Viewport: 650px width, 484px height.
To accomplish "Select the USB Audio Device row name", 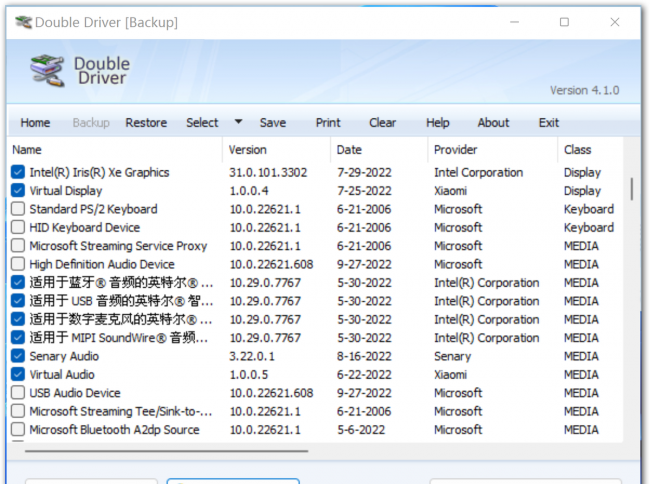I will point(75,393).
